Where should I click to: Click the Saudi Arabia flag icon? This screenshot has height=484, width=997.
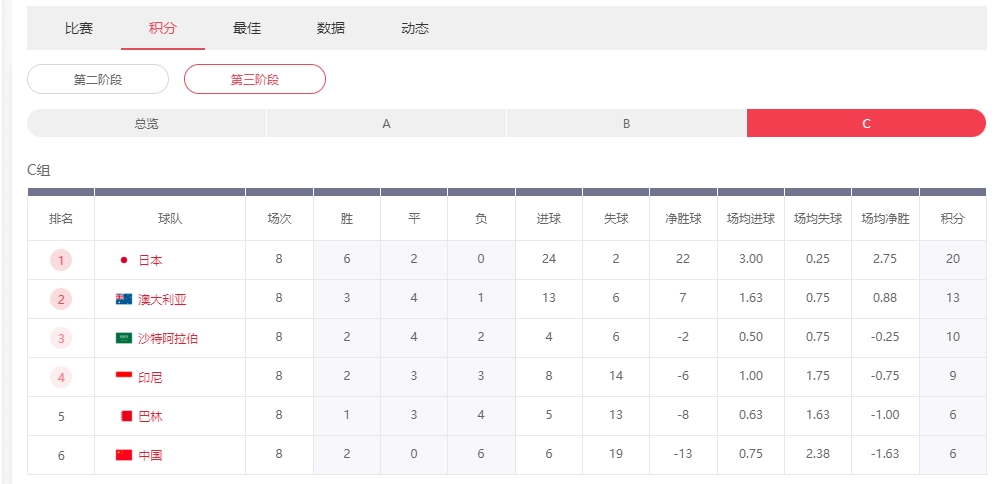124,338
